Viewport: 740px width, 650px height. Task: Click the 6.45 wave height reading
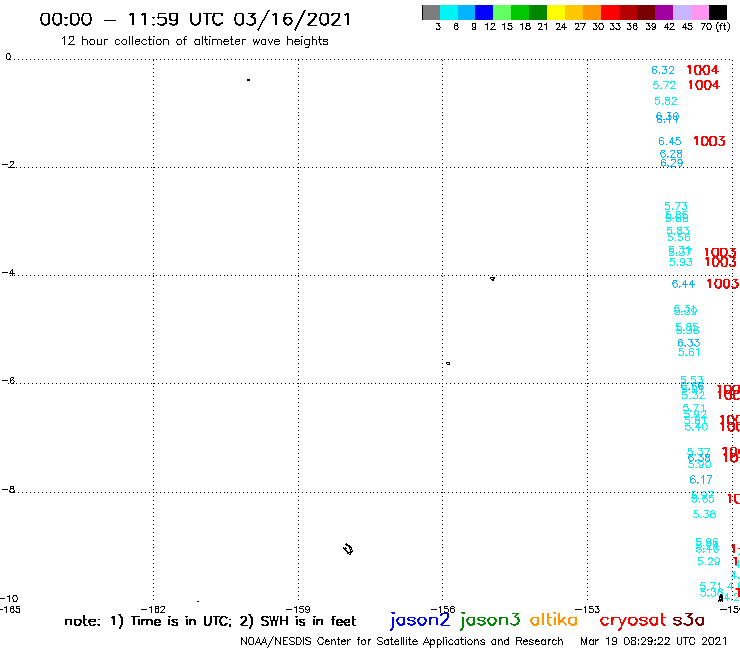pyautogui.click(x=670, y=141)
